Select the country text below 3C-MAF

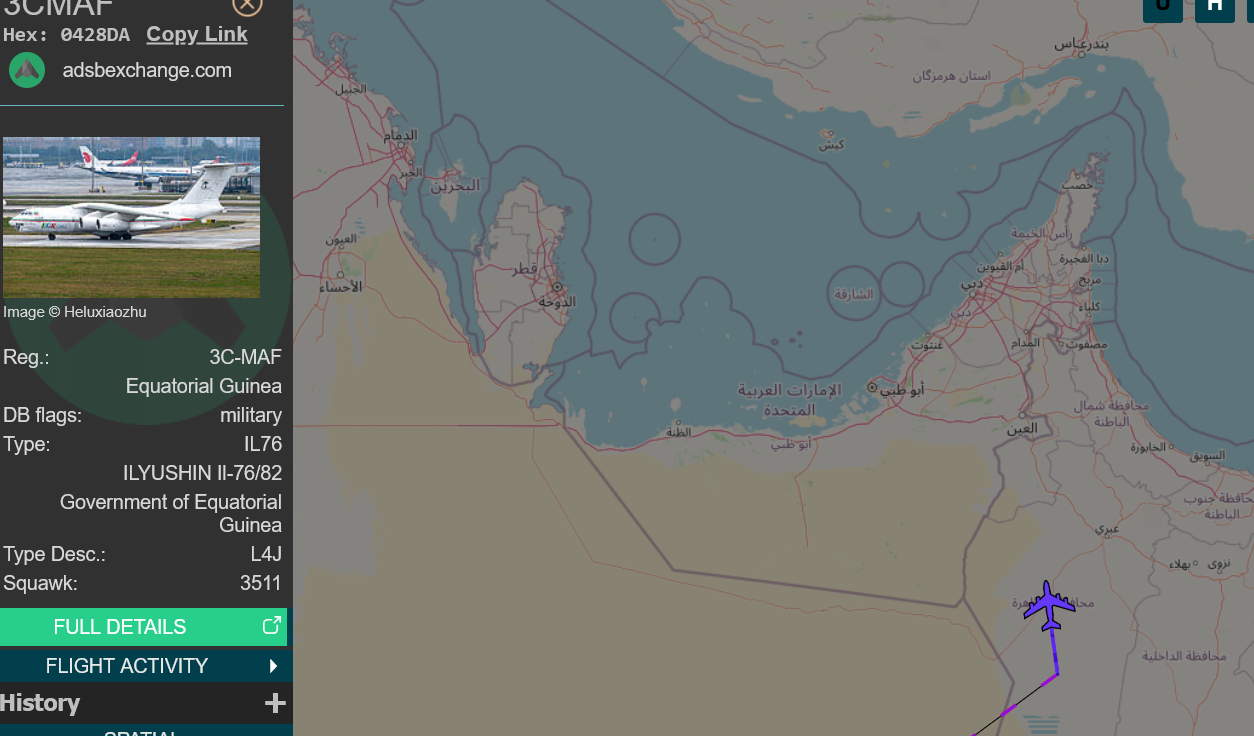204,386
